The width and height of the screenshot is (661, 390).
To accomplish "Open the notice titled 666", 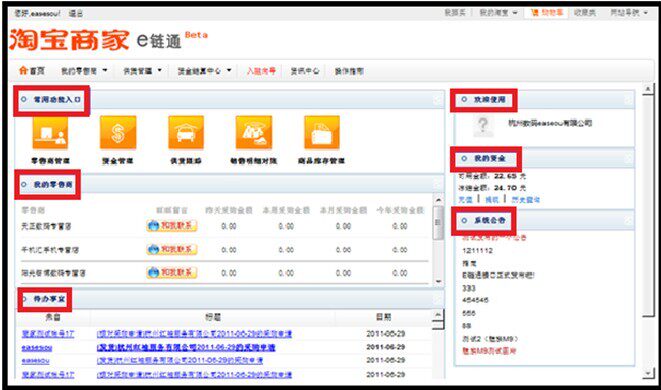I will 469,313.
